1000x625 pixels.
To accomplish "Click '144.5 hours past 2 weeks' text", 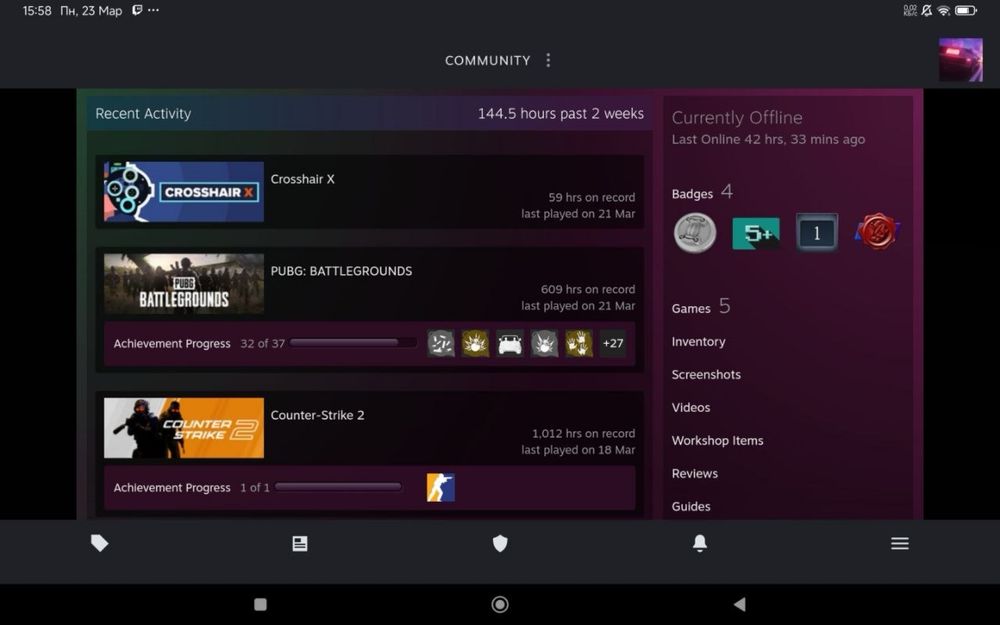I will pos(561,114).
